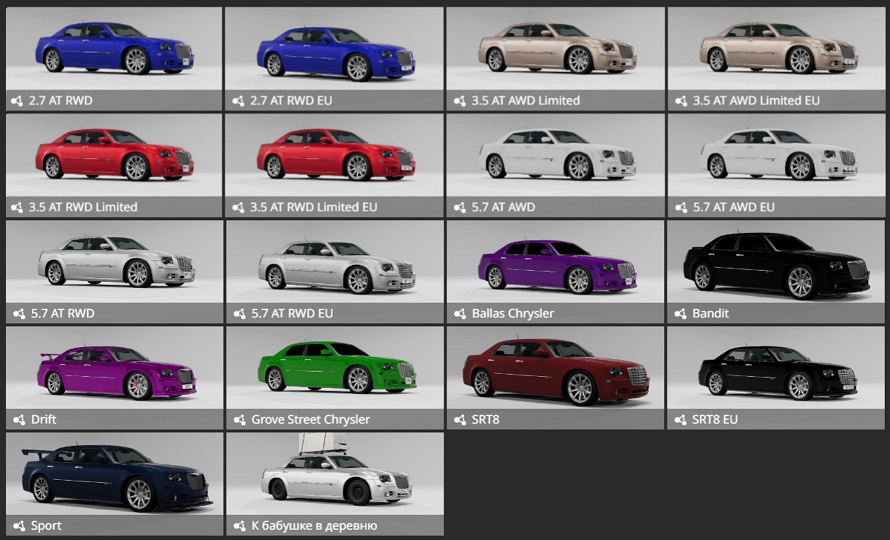Click the config icon next to Bandit
The height and width of the screenshot is (540, 890).
[678, 314]
